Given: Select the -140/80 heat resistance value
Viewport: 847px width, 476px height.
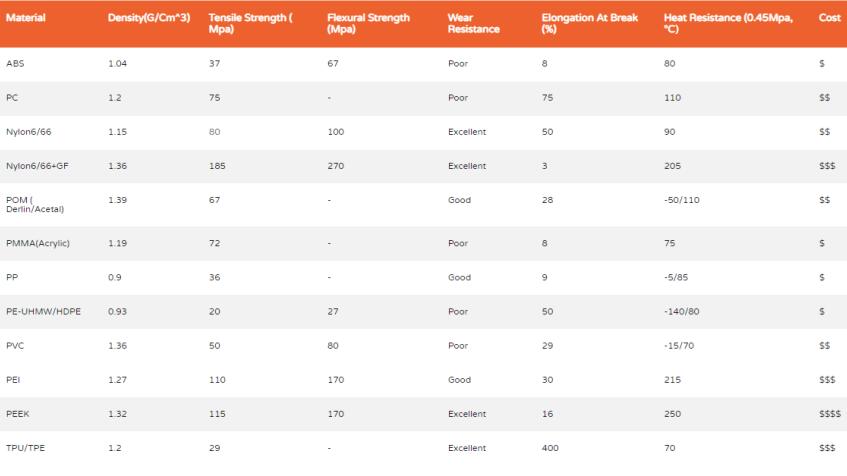Looking at the screenshot, I should point(682,311).
